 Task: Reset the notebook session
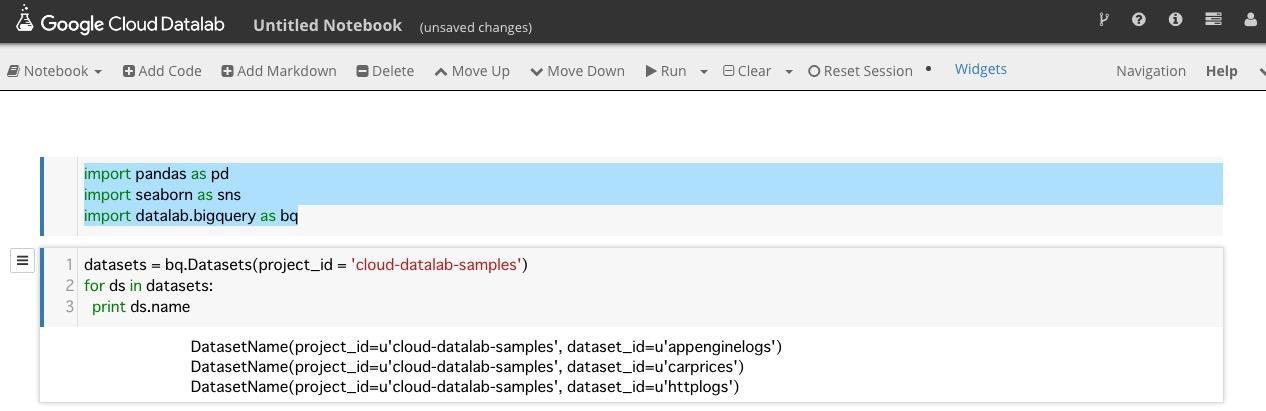tap(860, 71)
